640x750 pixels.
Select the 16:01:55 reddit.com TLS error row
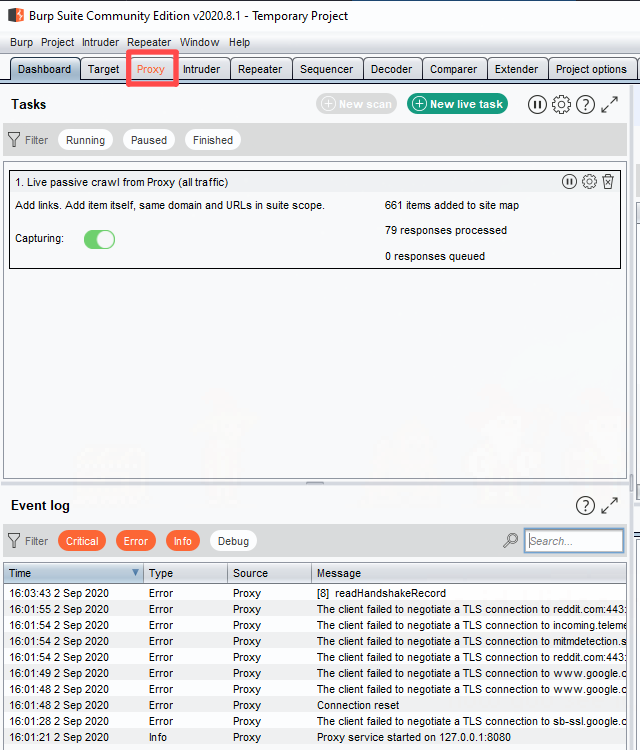315,609
